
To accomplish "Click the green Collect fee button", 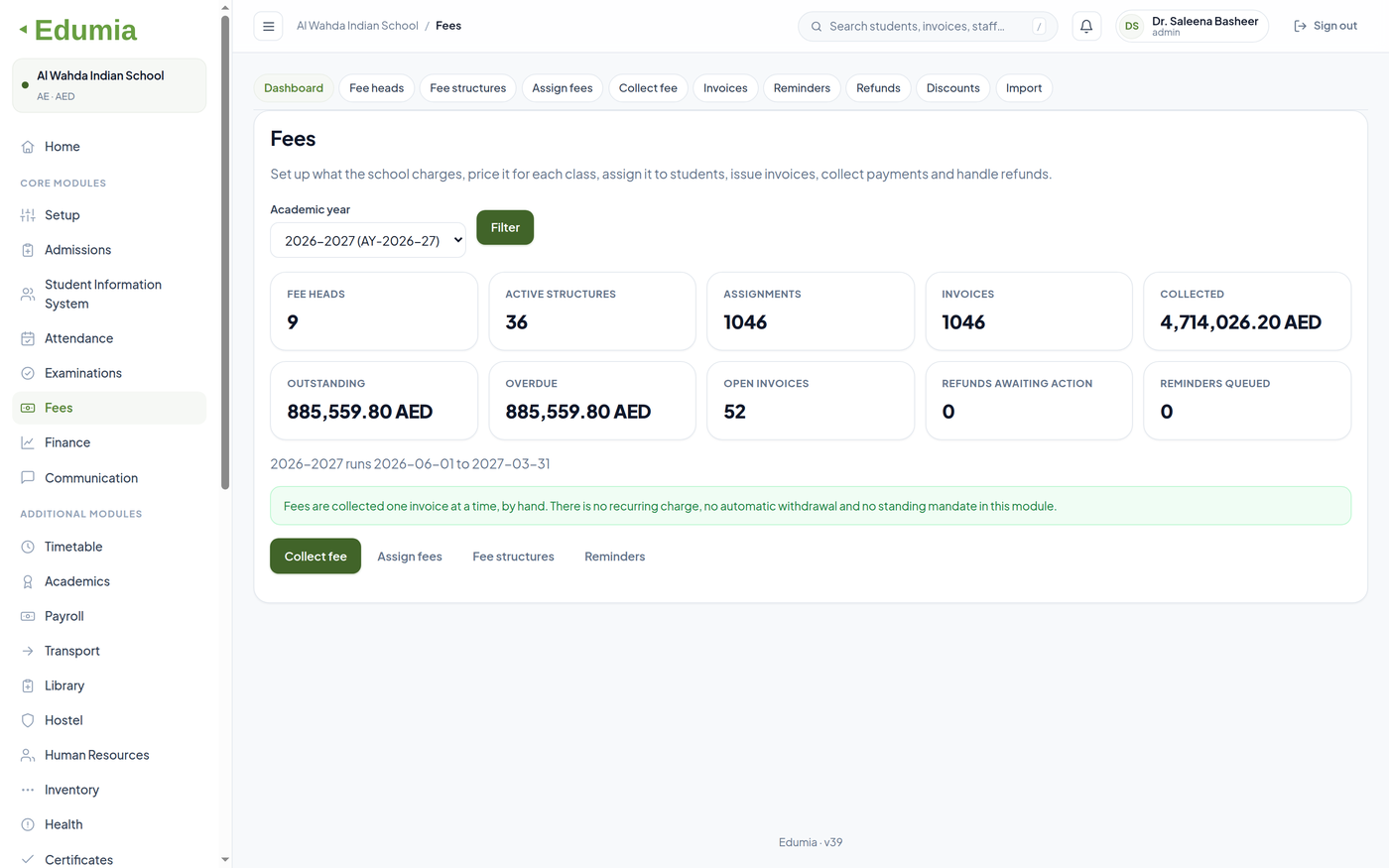I will click(x=316, y=557).
